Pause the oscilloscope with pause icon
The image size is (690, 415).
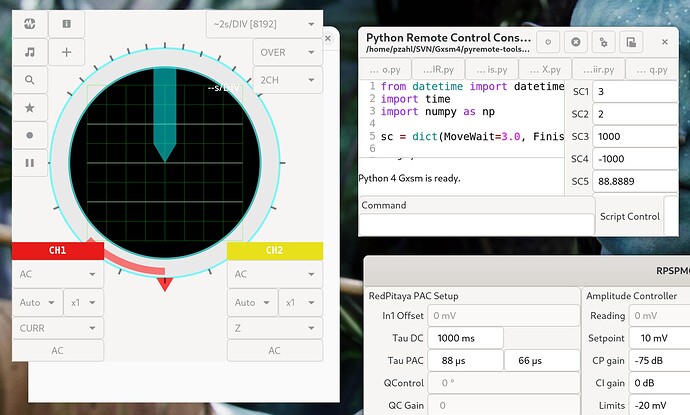[30, 162]
